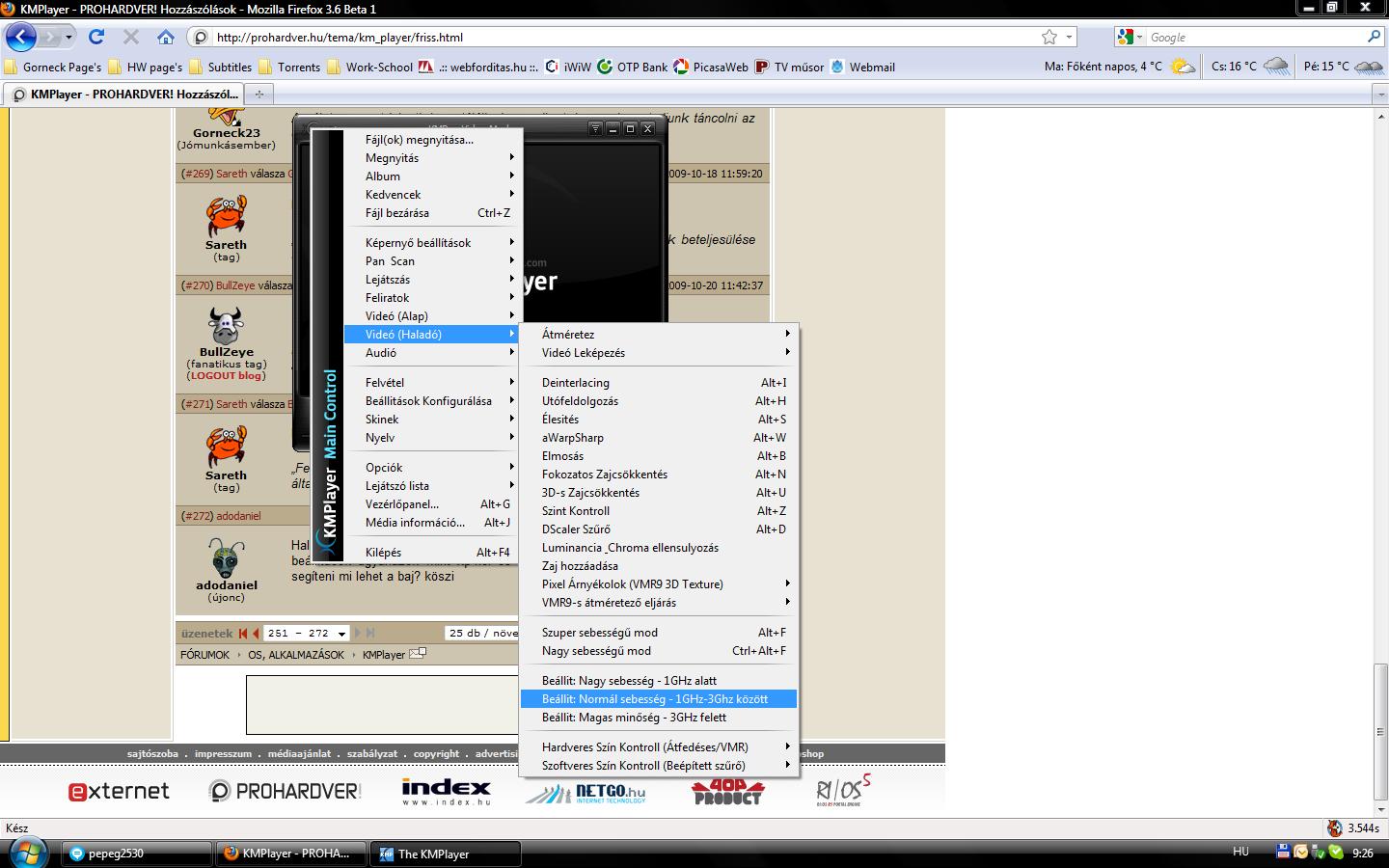This screenshot has width=1389, height=868.
Task: Open the URL history dropdown arrow
Action: (1069, 38)
